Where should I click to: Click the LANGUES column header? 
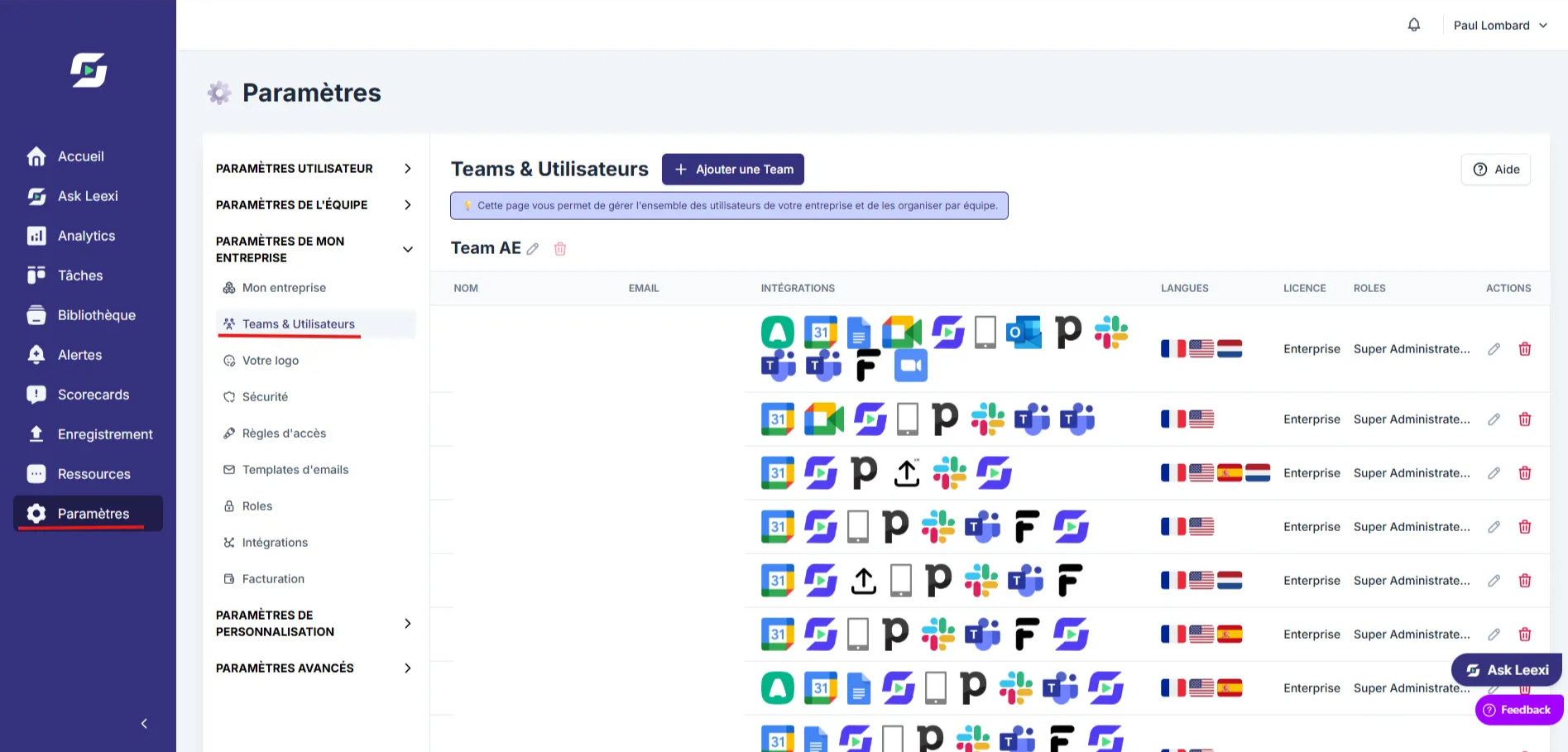click(1185, 289)
